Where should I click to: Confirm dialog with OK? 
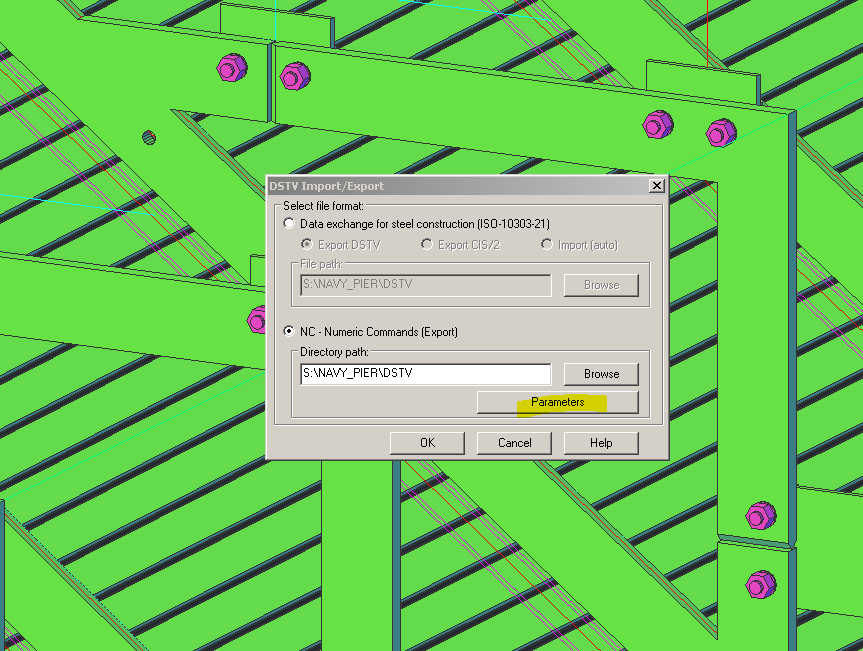click(x=427, y=443)
